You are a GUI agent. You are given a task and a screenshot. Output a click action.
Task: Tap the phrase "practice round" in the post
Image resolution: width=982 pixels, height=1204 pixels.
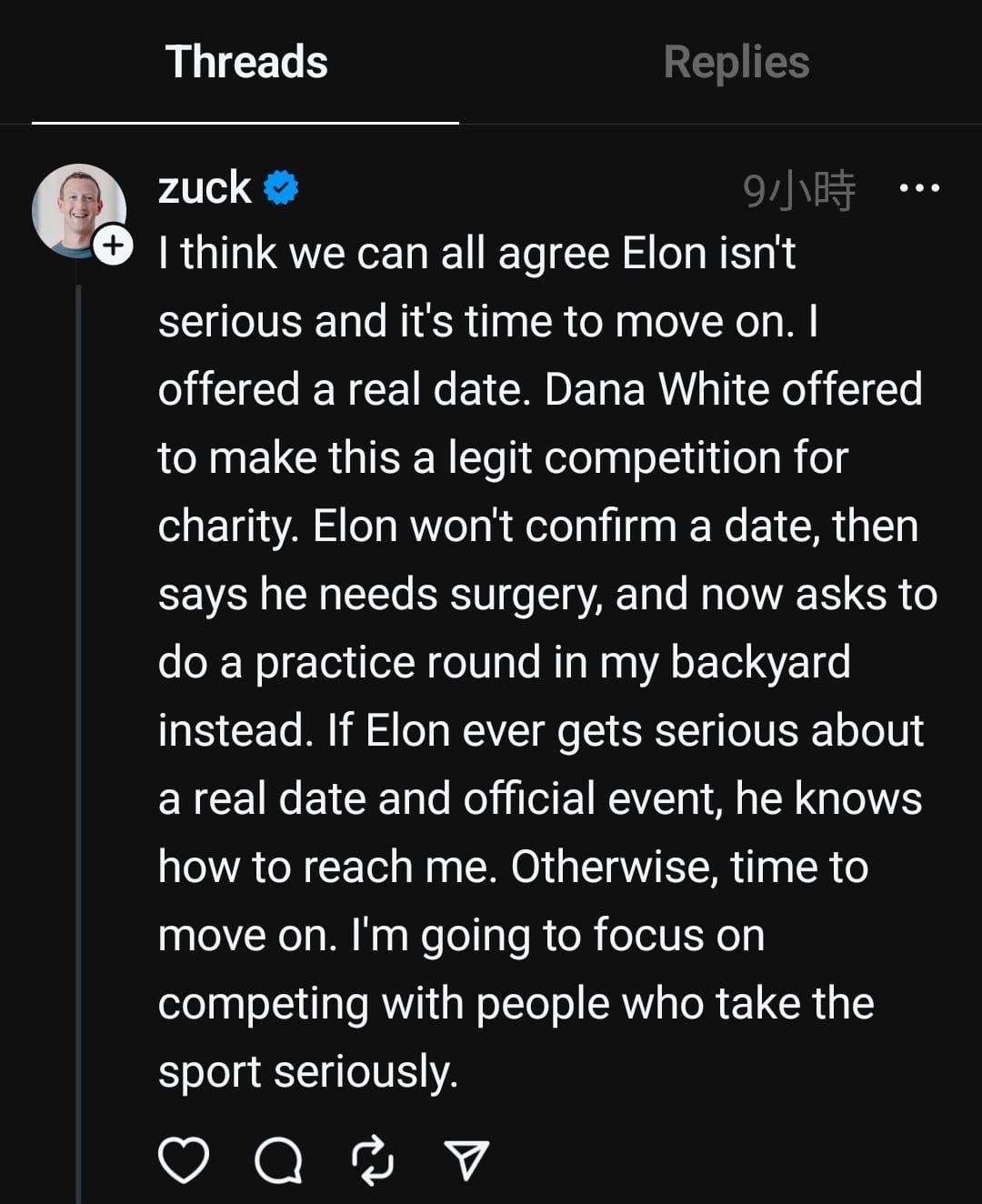point(398,662)
